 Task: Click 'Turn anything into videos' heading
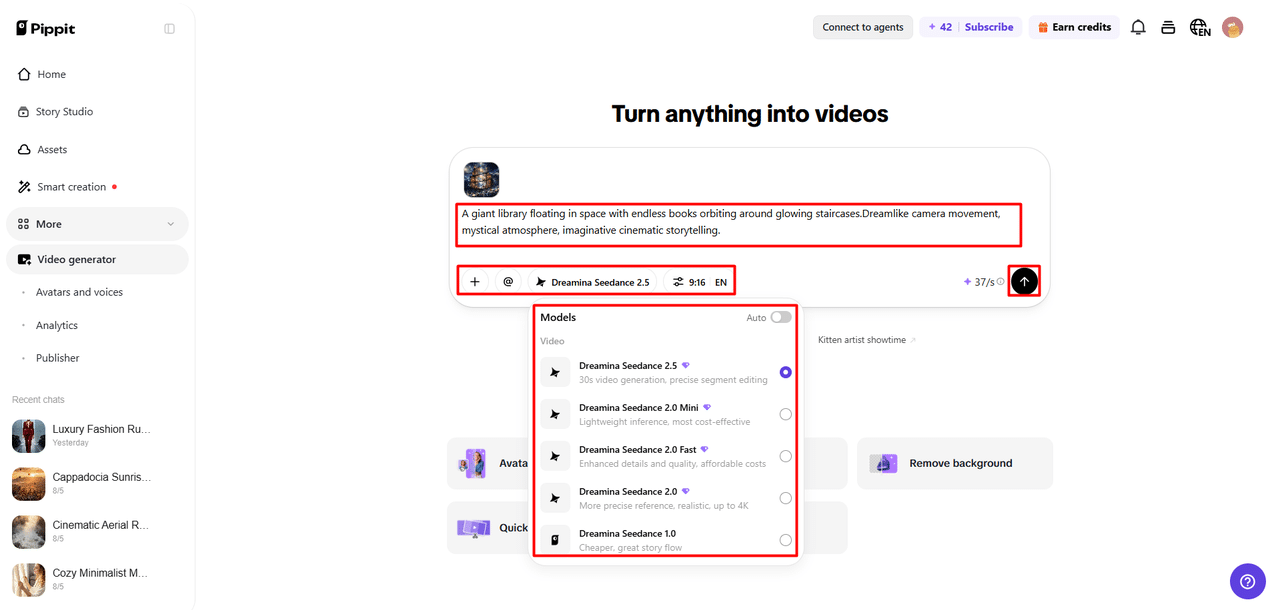tap(750, 114)
